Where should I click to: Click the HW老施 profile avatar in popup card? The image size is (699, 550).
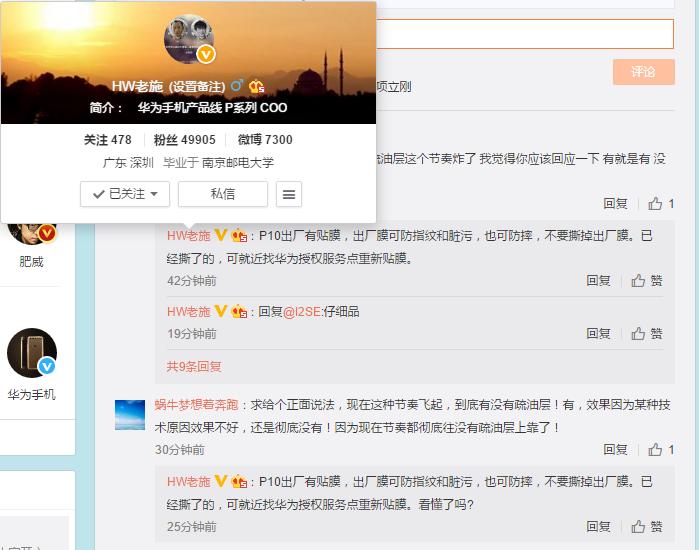coord(189,40)
